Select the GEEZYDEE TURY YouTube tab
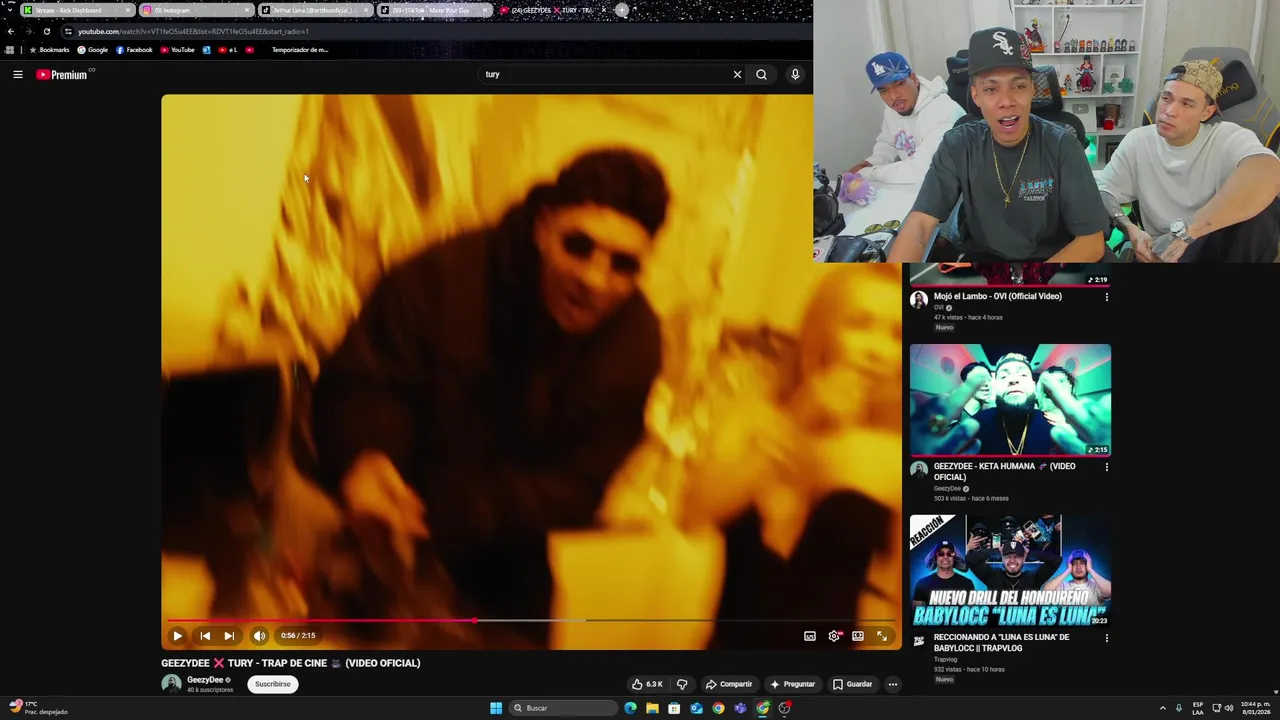1280x720 pixels. (x=553, y=10)
